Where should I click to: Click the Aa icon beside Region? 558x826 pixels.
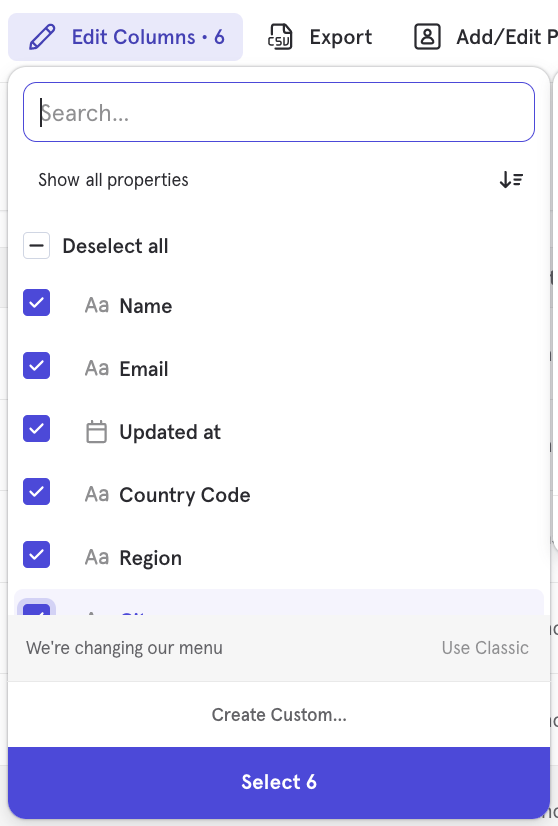coord(97,557)
